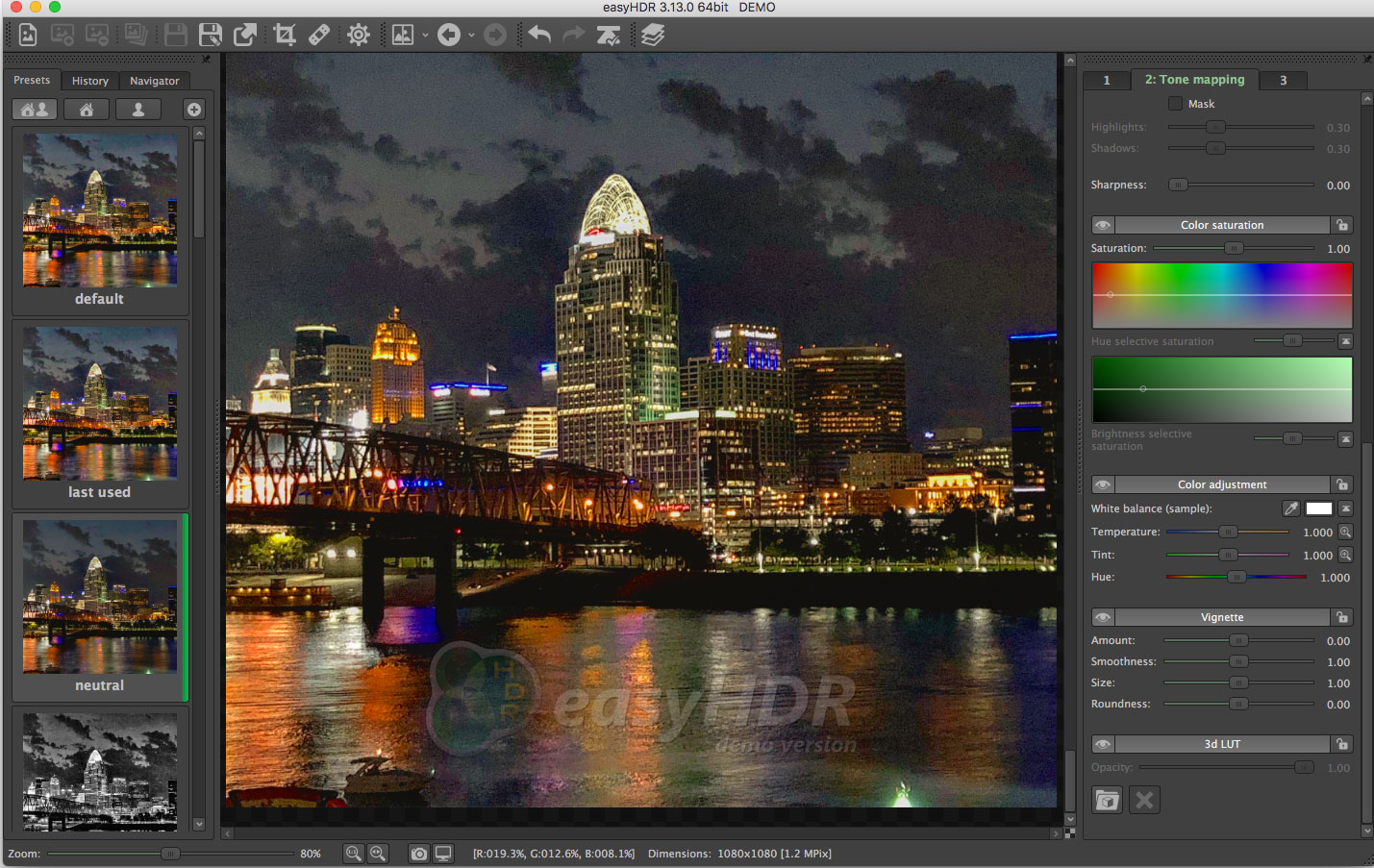Reset the White balance sample with its arrow button

click(x=1346, y=508)
